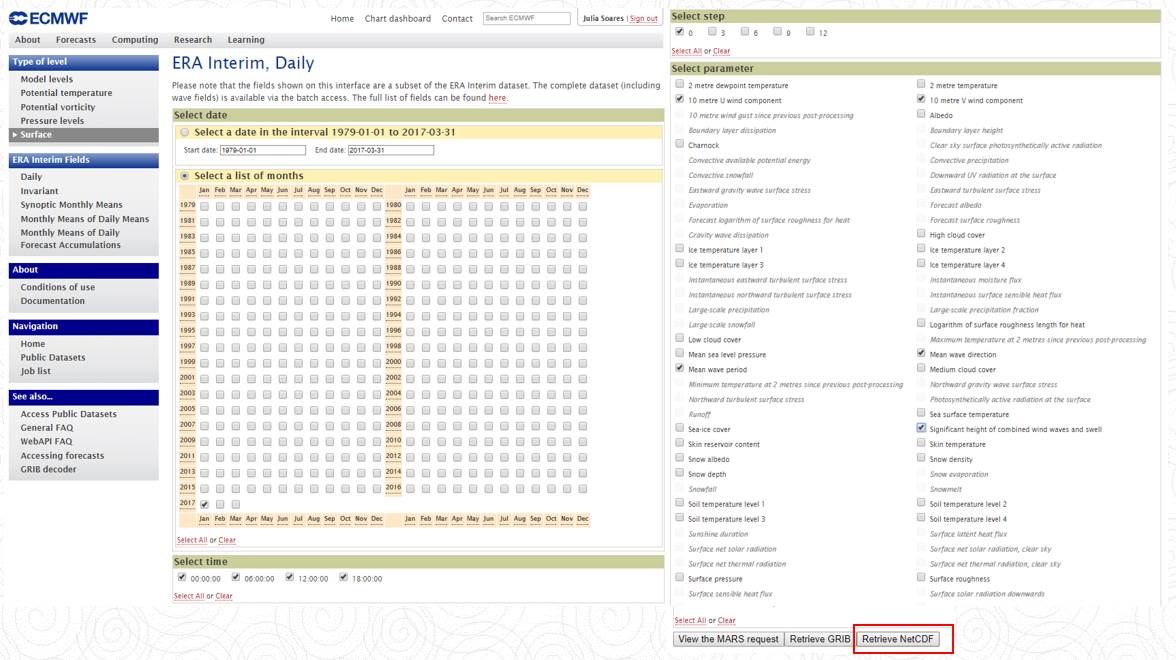The image size is (1176, 660).
Task: Check High cloud cover parameter
Action: coord(921,234)
